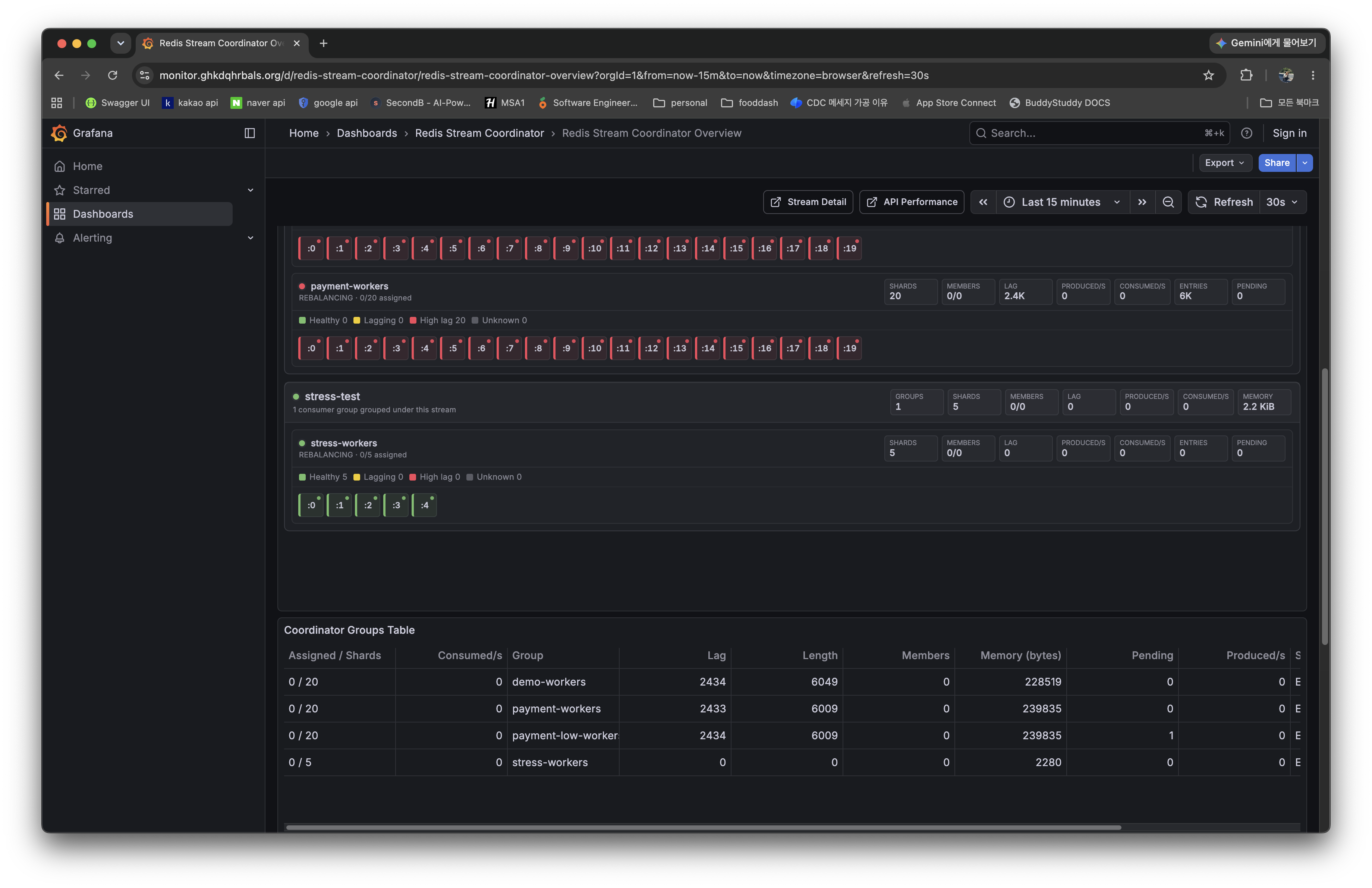Open the browser tab search dropdown
Viewport: 1372px width, 888px height.
tap(120, 43)
